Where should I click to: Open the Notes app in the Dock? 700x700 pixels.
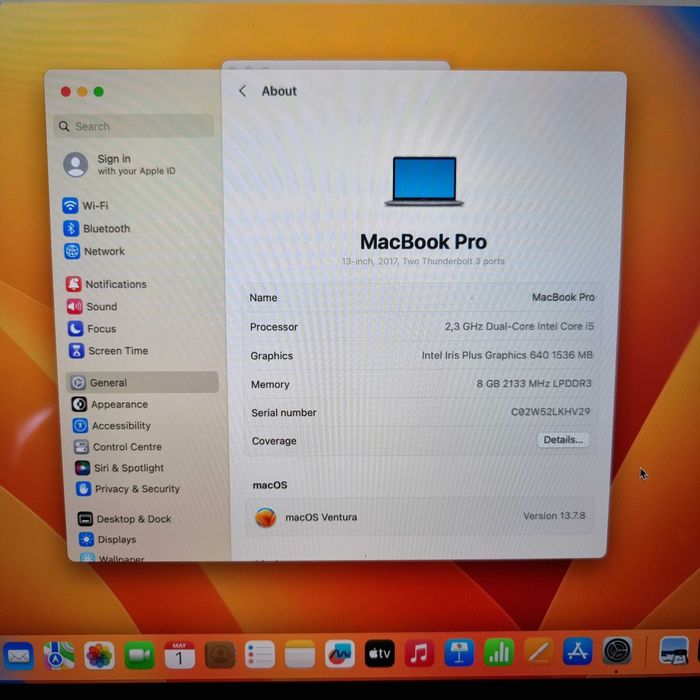(x=300, y=654)
